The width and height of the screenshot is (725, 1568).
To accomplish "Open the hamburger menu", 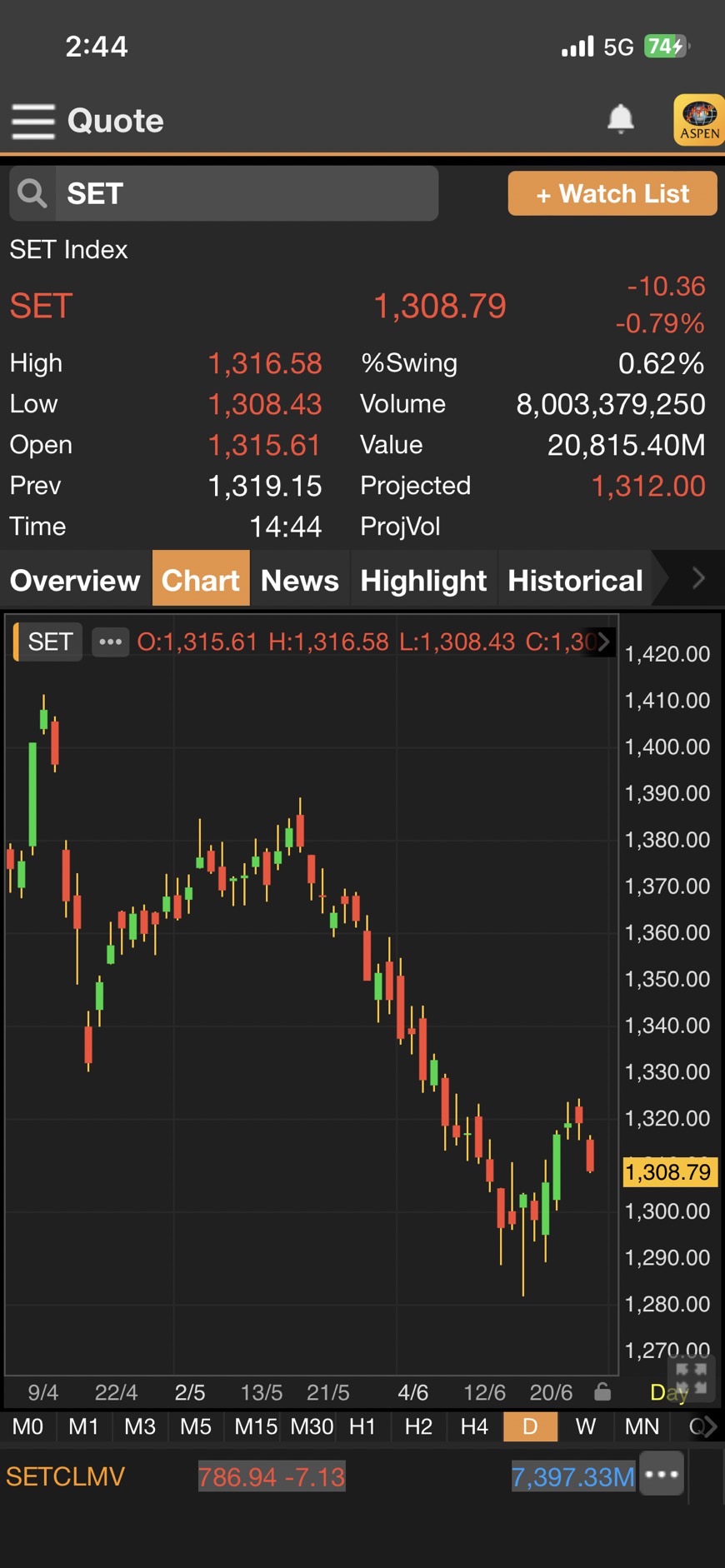I will pos(33,121).
